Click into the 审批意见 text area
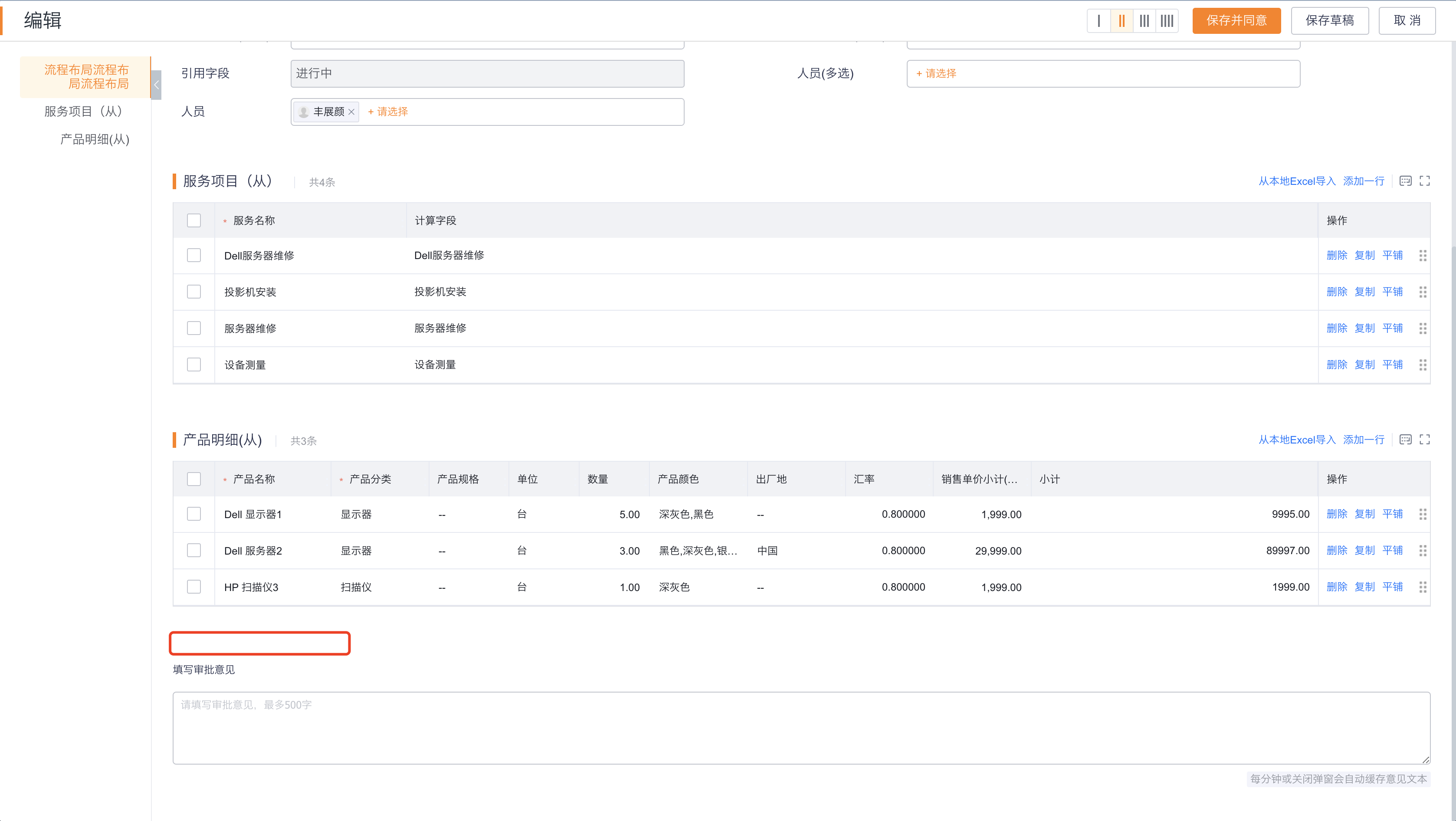The height and width of the screenshot is (821, 1456). (801, 728)
